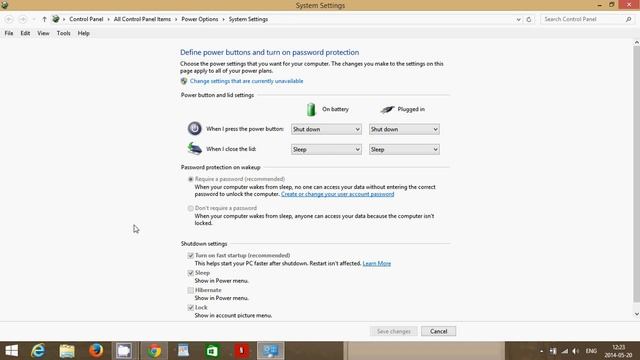Click the Save changes button
Screen dimensions: 640x360
click(393, 331)
